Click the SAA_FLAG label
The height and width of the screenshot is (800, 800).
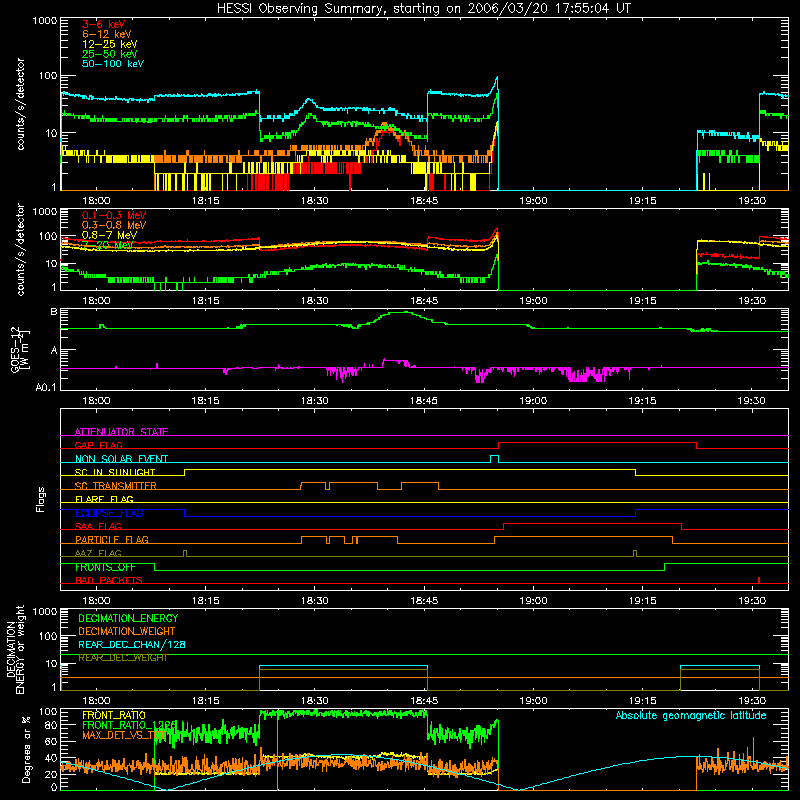98,526
